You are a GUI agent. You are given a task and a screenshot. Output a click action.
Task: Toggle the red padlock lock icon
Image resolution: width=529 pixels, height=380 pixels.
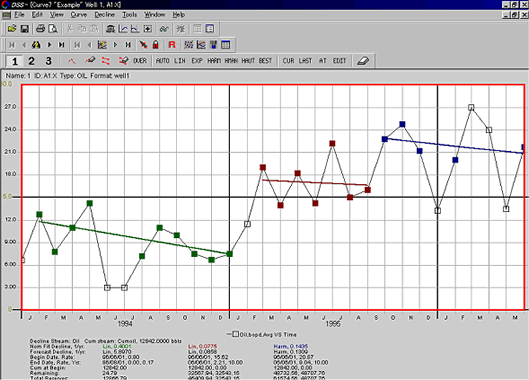(156, 45)
